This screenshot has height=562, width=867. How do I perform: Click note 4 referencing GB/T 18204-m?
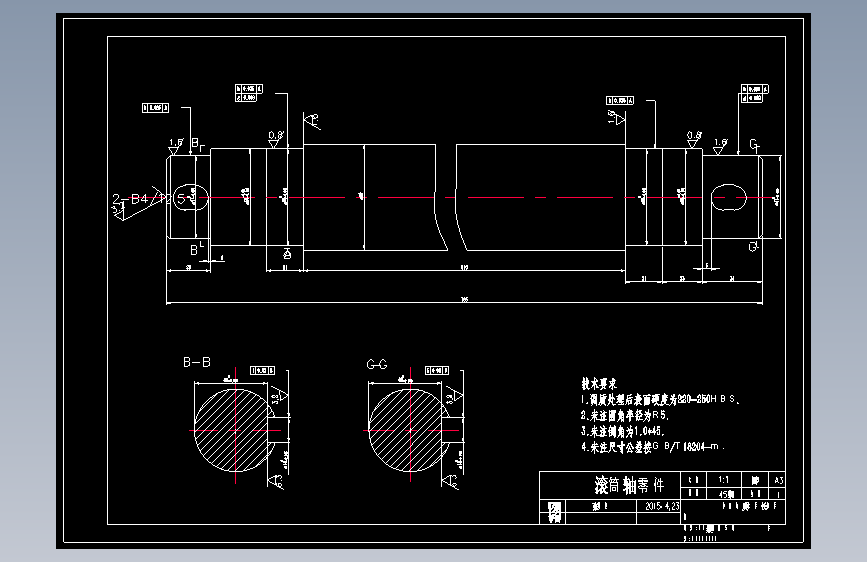pyautogui.click(x=652, y=446)
